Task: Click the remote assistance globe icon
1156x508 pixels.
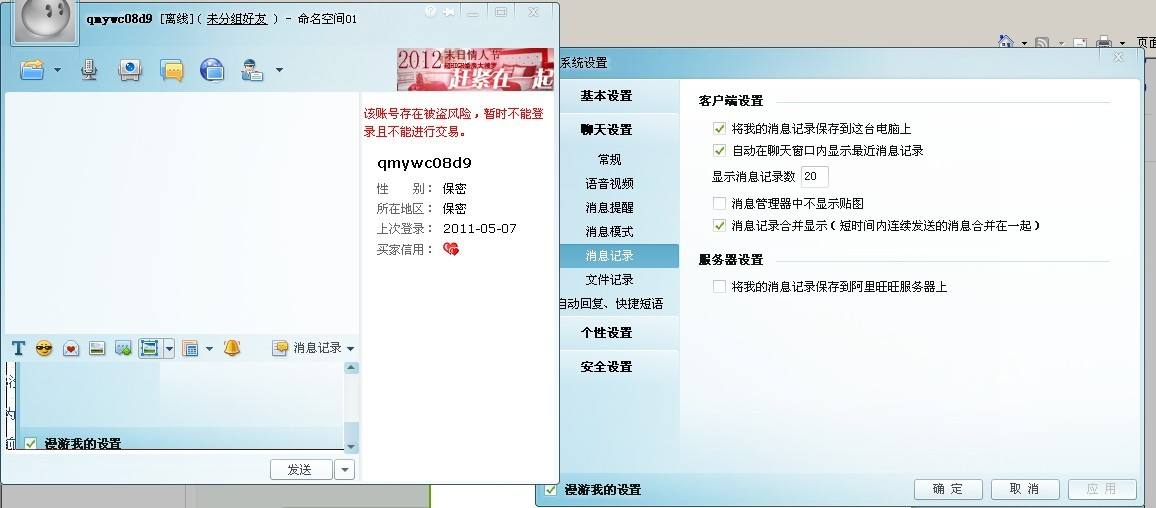Action: [x=212, y=70]
